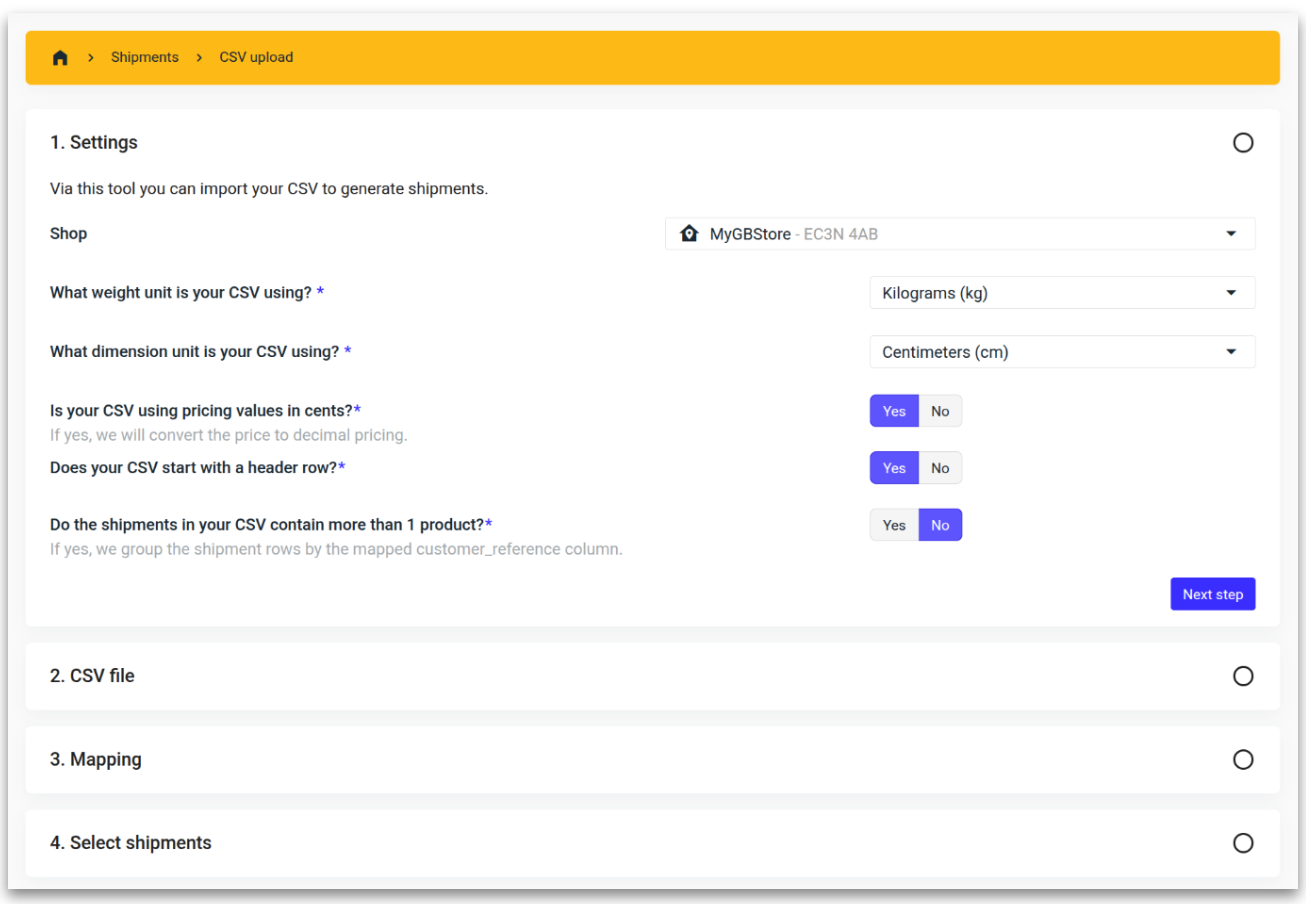Go to Shipments in the breadcrumb

click(145, 58)
